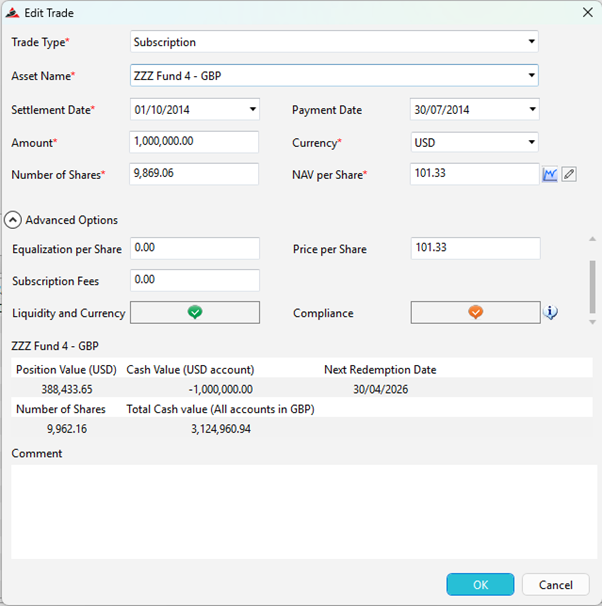Click Total Cash value (All accounts) header

[x=220, y=409]
